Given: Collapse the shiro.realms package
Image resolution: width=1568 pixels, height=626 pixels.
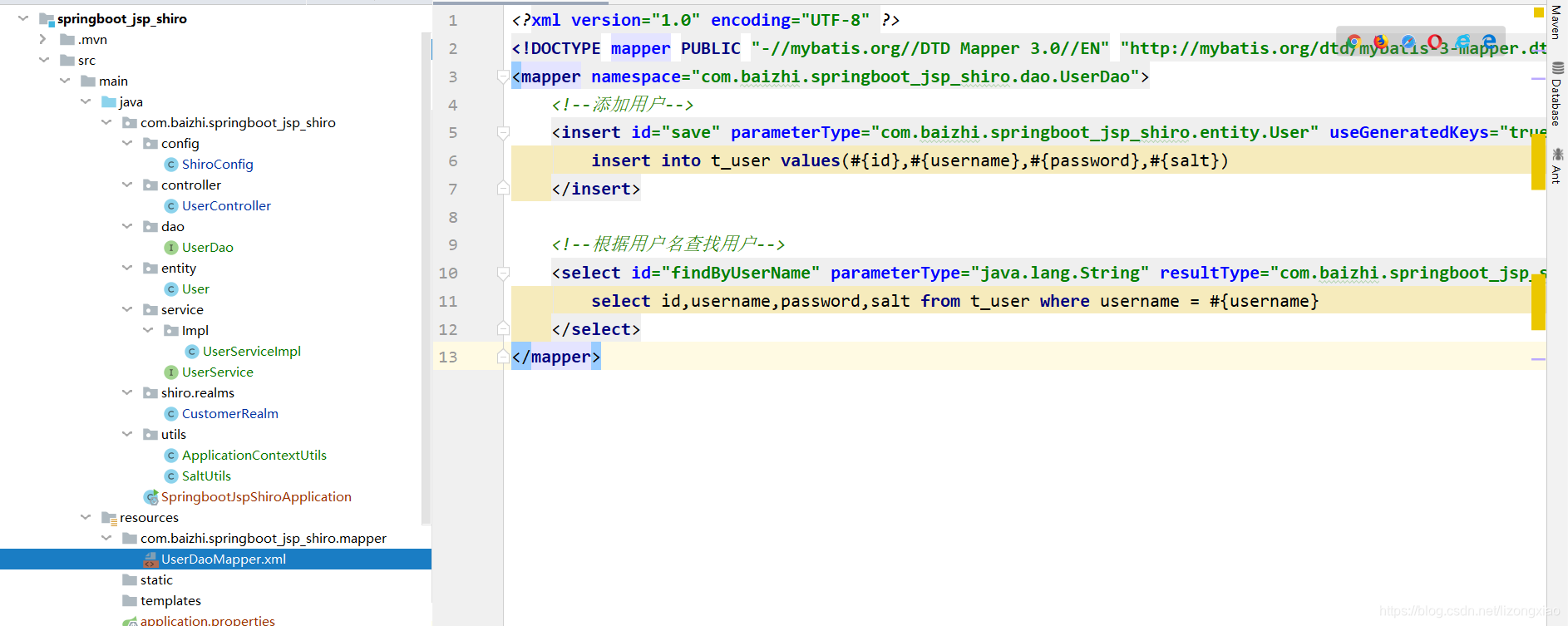Looking at the screenshot, I should pos(126,392).
